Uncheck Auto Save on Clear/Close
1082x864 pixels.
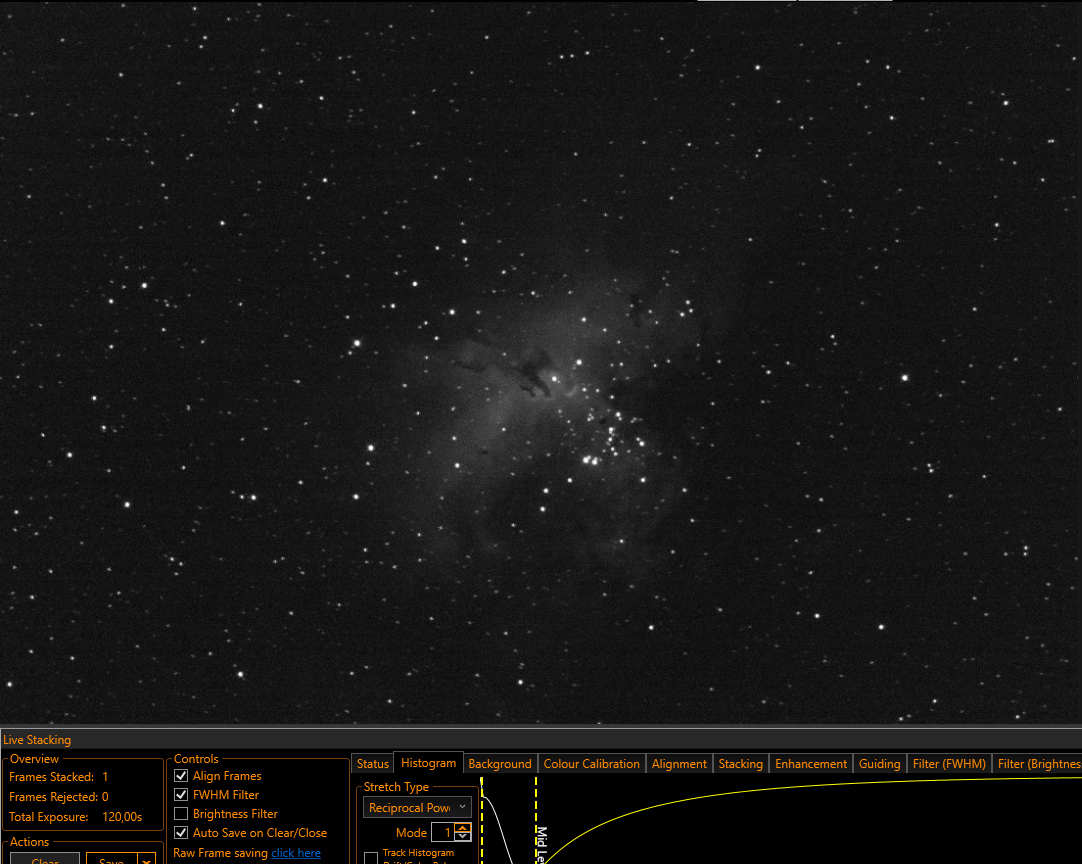pyautogui.click(x=181, y=833)
